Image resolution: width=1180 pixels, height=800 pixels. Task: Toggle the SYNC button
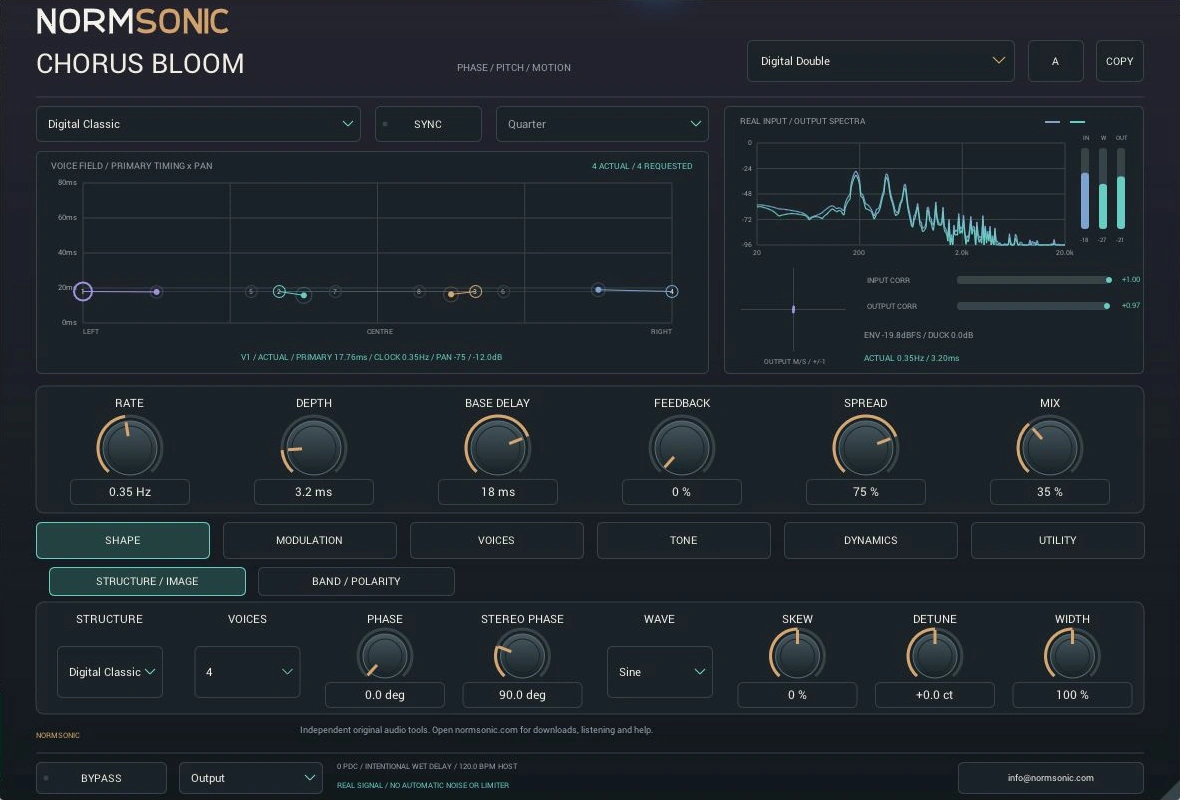coord(428,124)
